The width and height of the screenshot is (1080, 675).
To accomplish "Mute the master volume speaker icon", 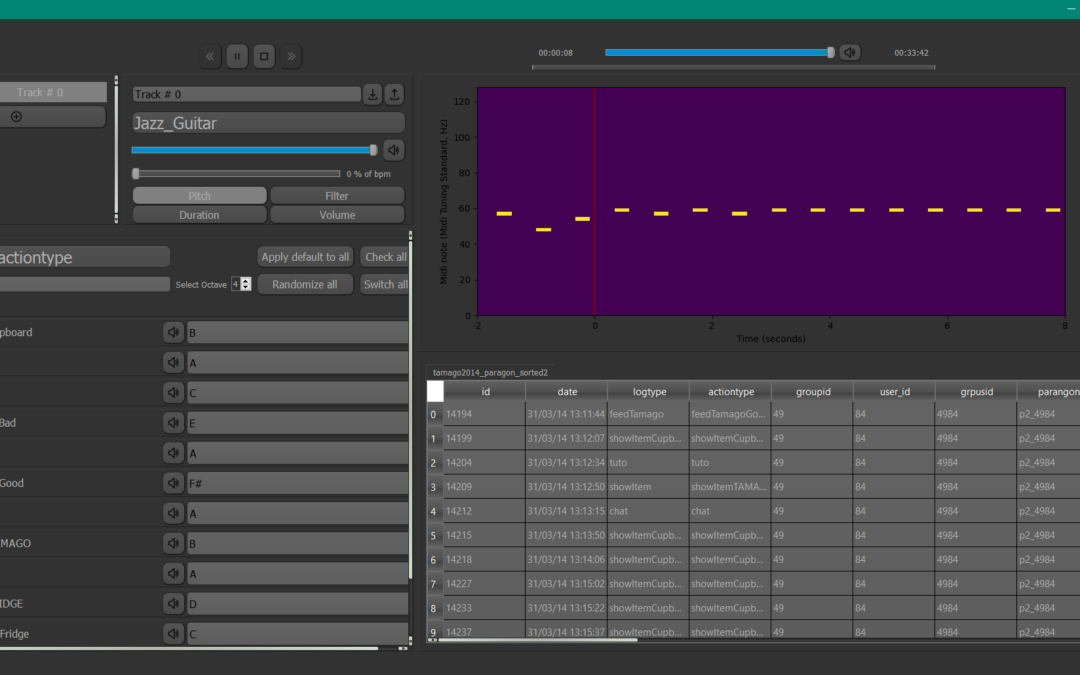I will click(850, 52).
